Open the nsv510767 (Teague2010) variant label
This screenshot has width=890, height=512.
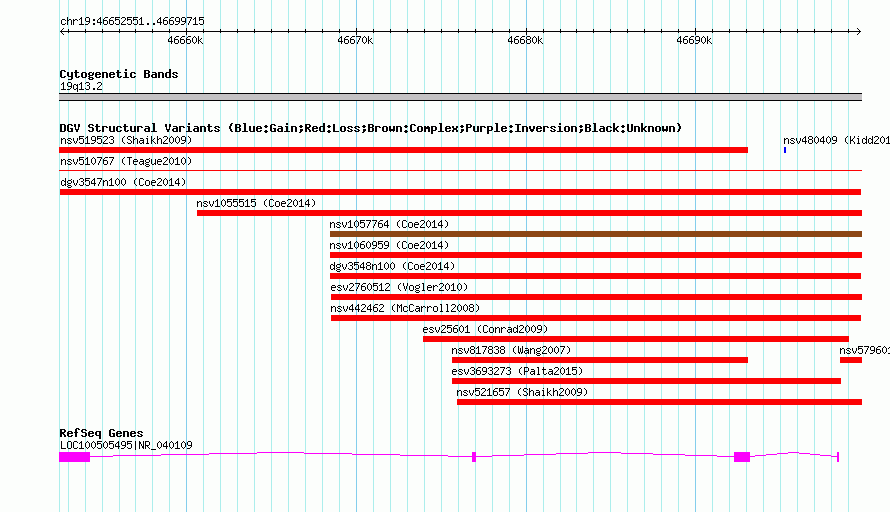[x=126, y=161]
